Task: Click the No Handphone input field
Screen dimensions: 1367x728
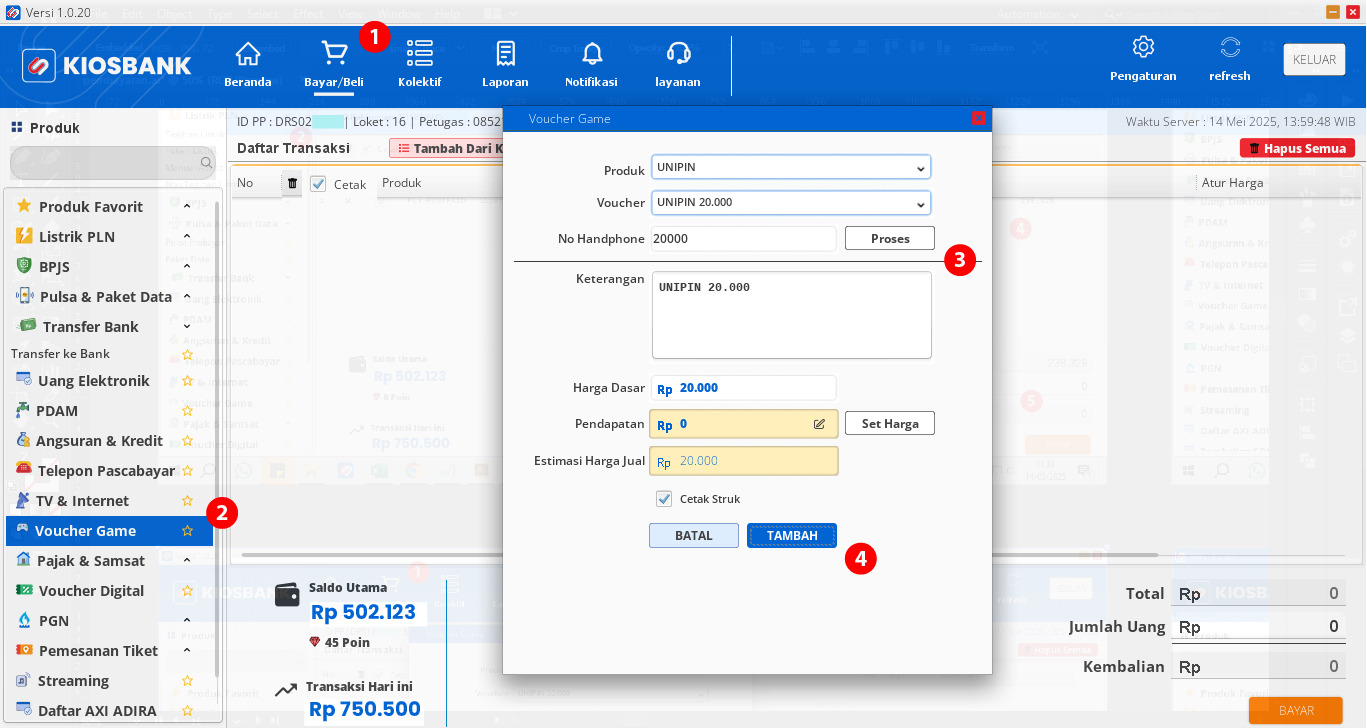Action: pos(743,239)
